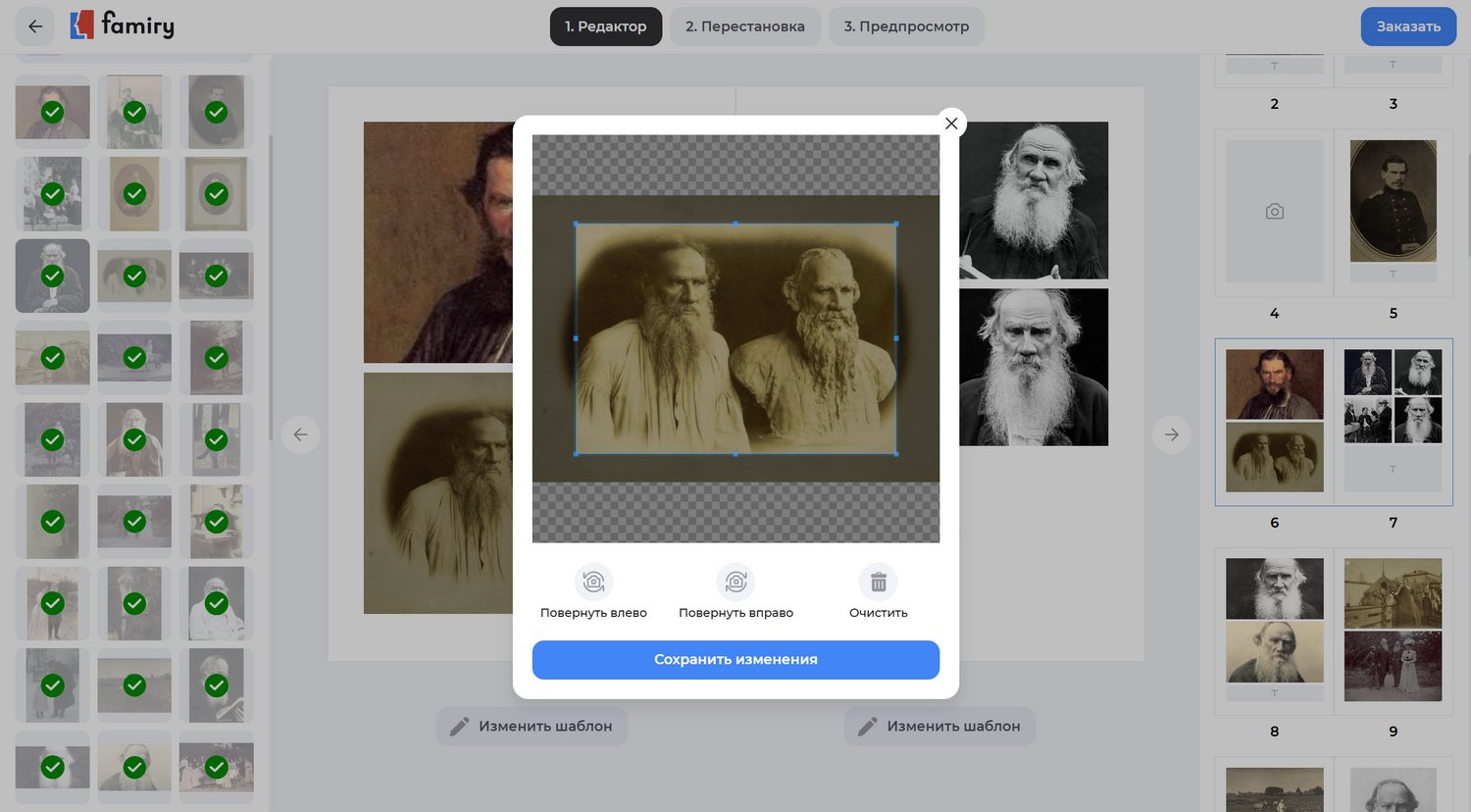The width and height of the screenshot is (1471, 812).
Task: Open the 3. Предпросмотр tab
Action: click(906, 26)
